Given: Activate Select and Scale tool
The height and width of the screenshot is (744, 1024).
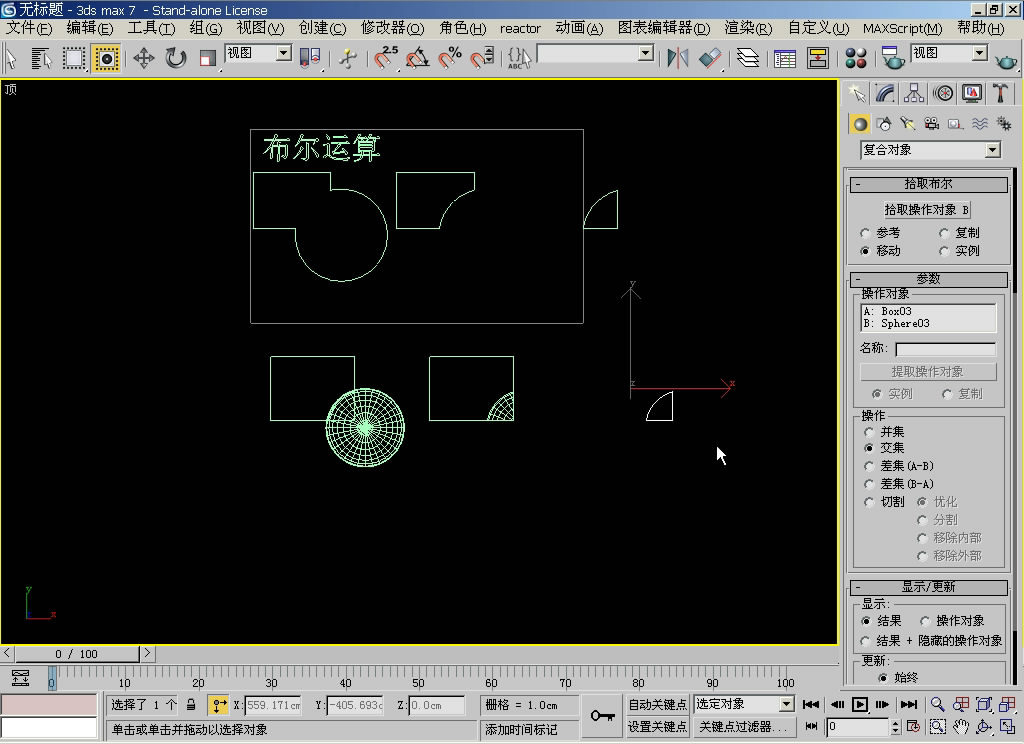Looking at the screenshot, I should pos(207,58).
